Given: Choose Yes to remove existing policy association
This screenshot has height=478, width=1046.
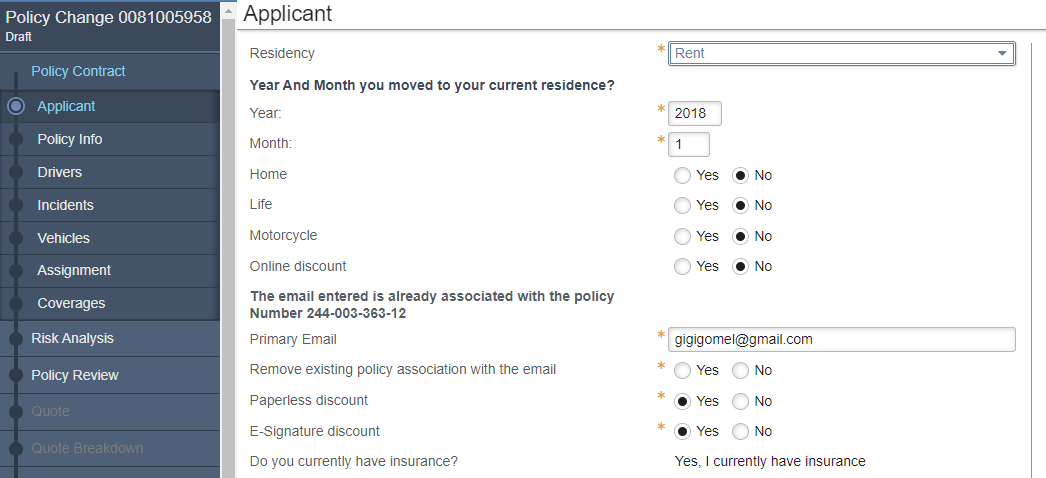Looking at the screenshot, I should pyautogui.click(x=682, y=371).
